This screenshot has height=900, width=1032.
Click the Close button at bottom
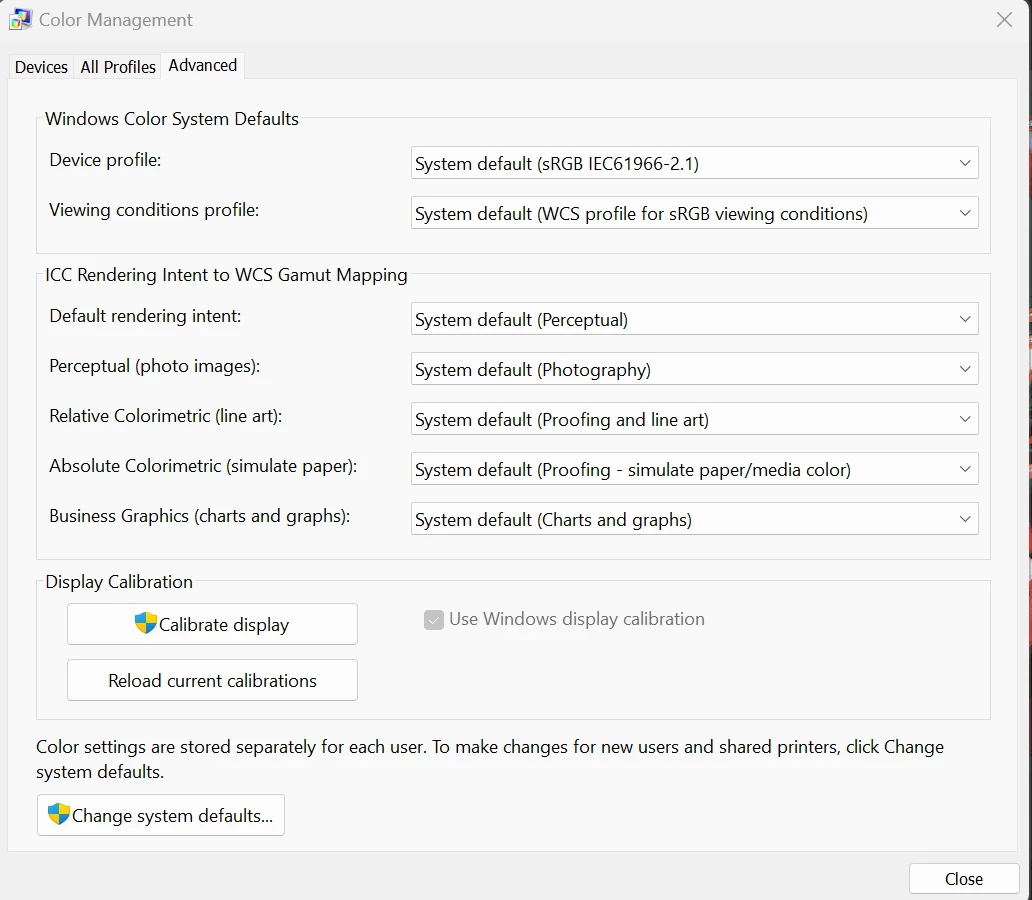coord(964,879)
